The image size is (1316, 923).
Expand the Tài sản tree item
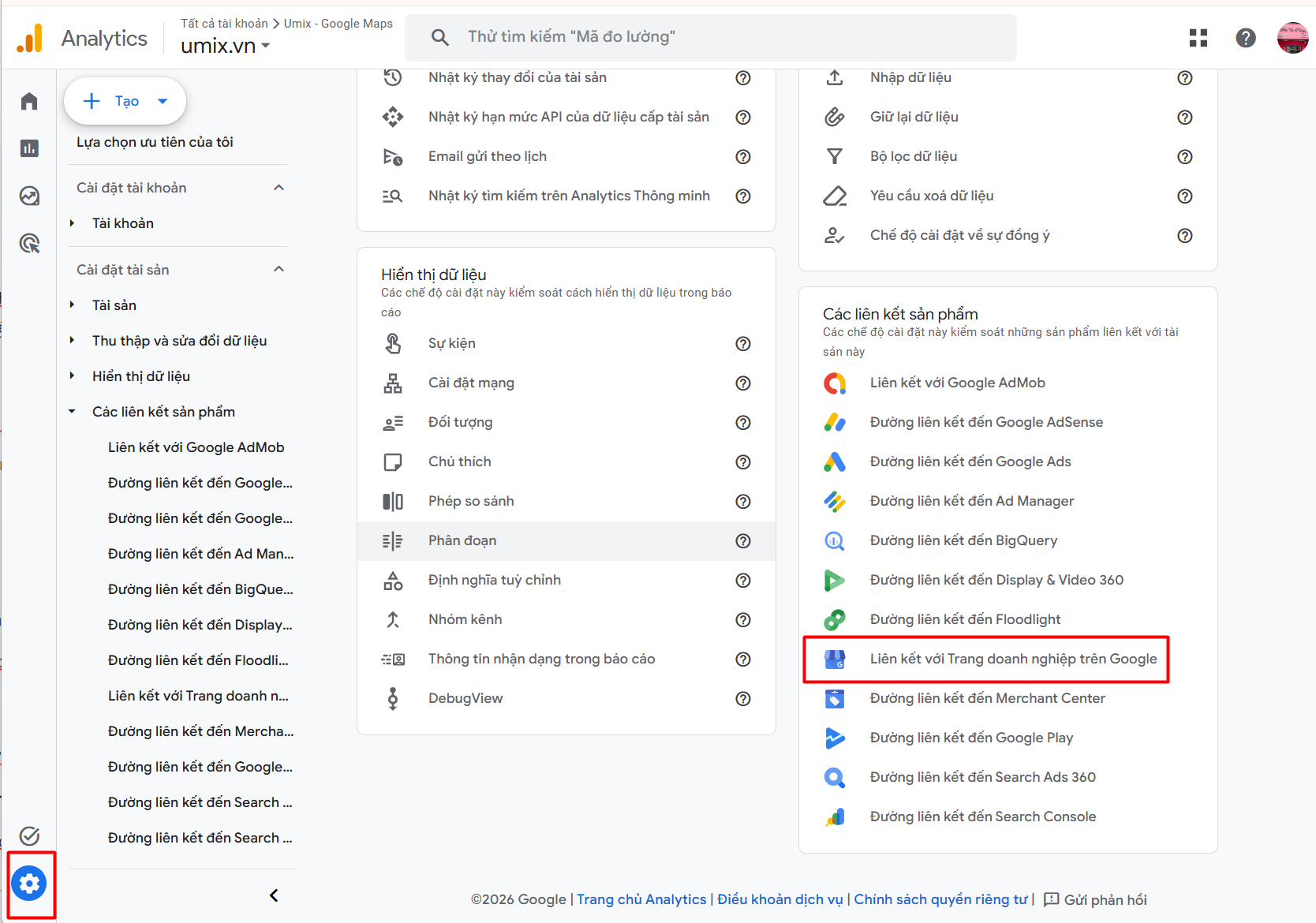72,305
